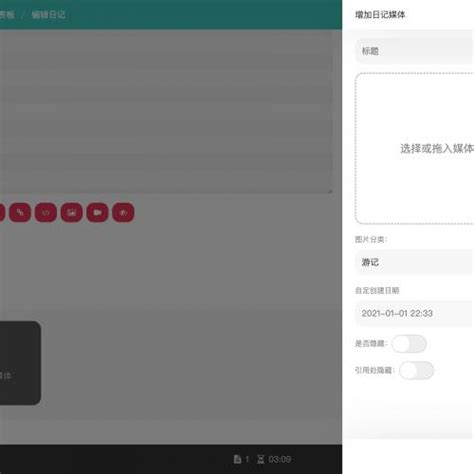Click the rightmost red editor toolbar button
Image resolution: width=474 pixels, height=474 pixels.
coord(123,212)
